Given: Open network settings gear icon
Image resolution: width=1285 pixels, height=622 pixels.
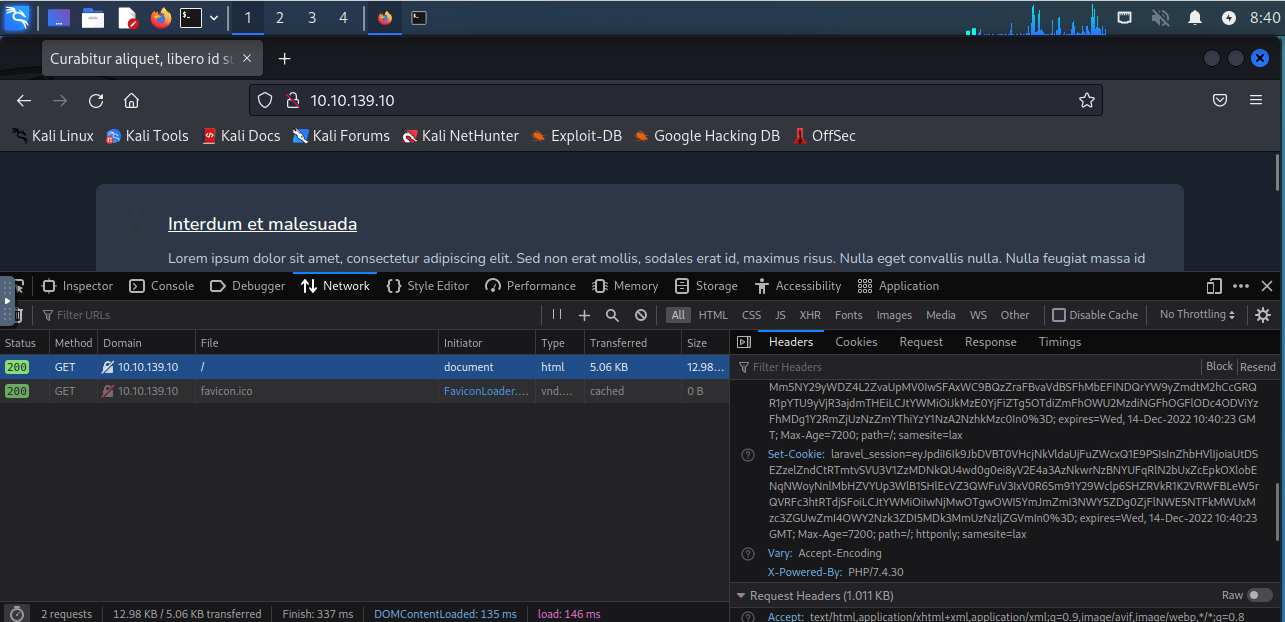Looking at the screenshot, I should [1263, 315].
